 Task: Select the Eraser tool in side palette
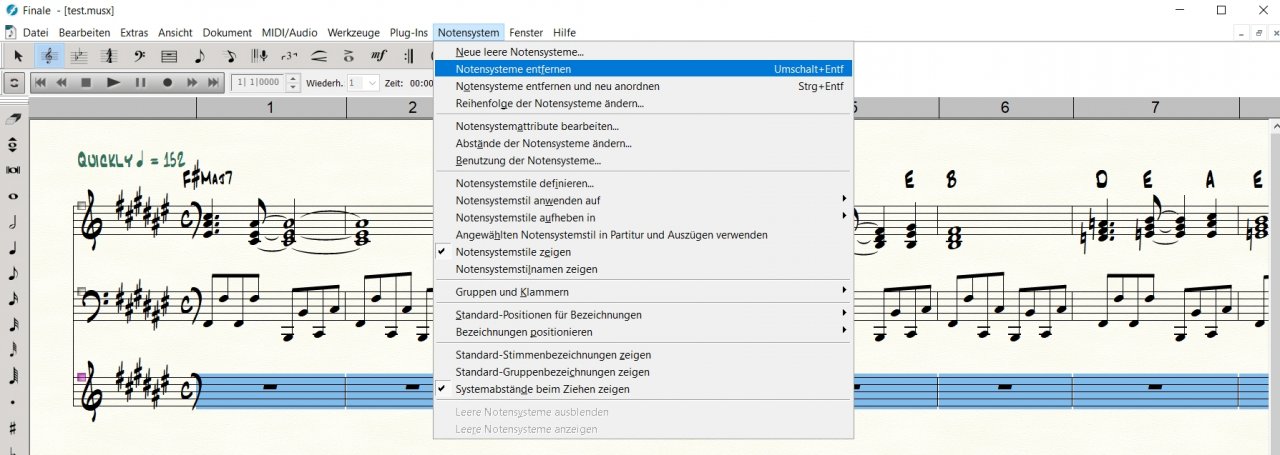coord(13,119)
